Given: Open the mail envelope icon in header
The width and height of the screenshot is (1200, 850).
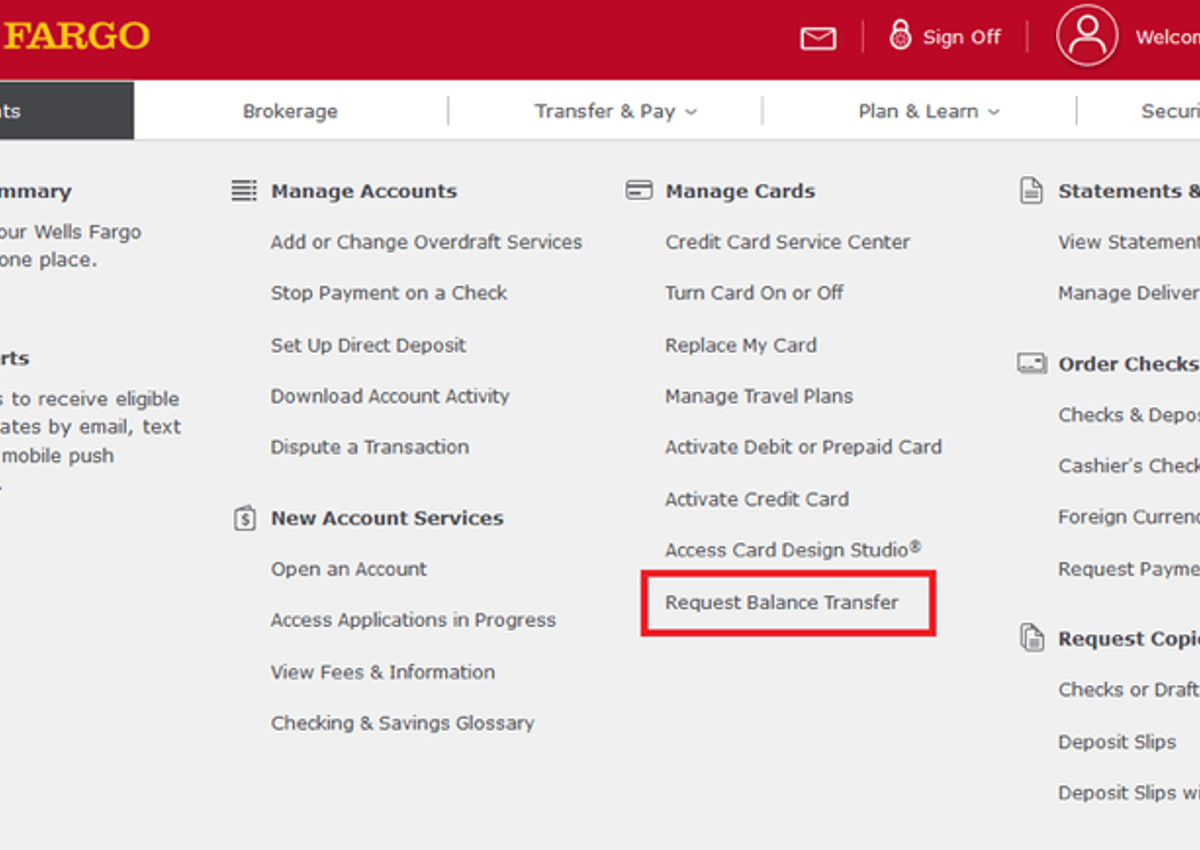Looking at the screenshot, I should point(818,38).
